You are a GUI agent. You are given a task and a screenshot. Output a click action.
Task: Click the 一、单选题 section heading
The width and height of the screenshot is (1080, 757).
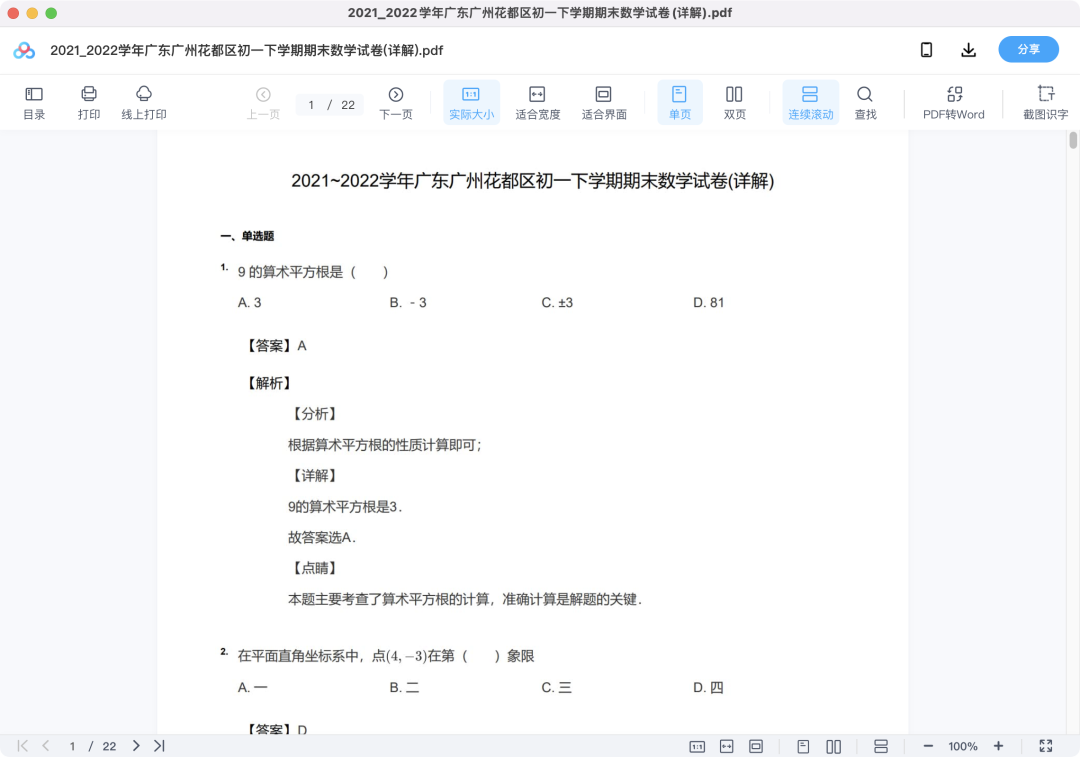[247, 236]
